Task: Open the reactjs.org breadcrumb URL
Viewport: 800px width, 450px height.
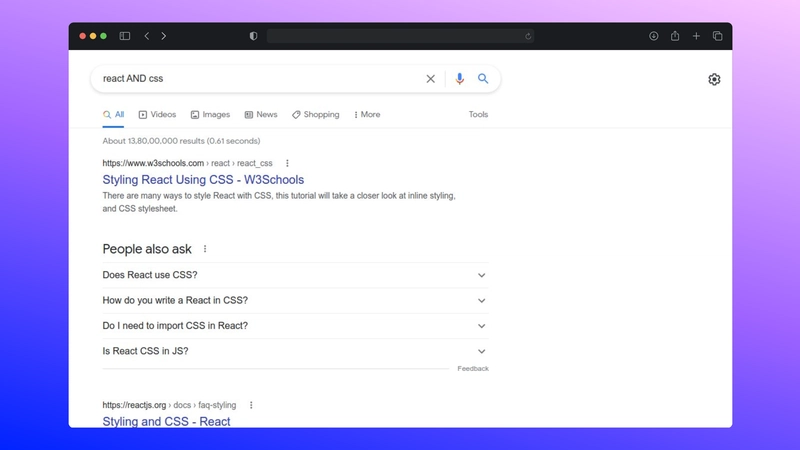Action: (169, 405)
